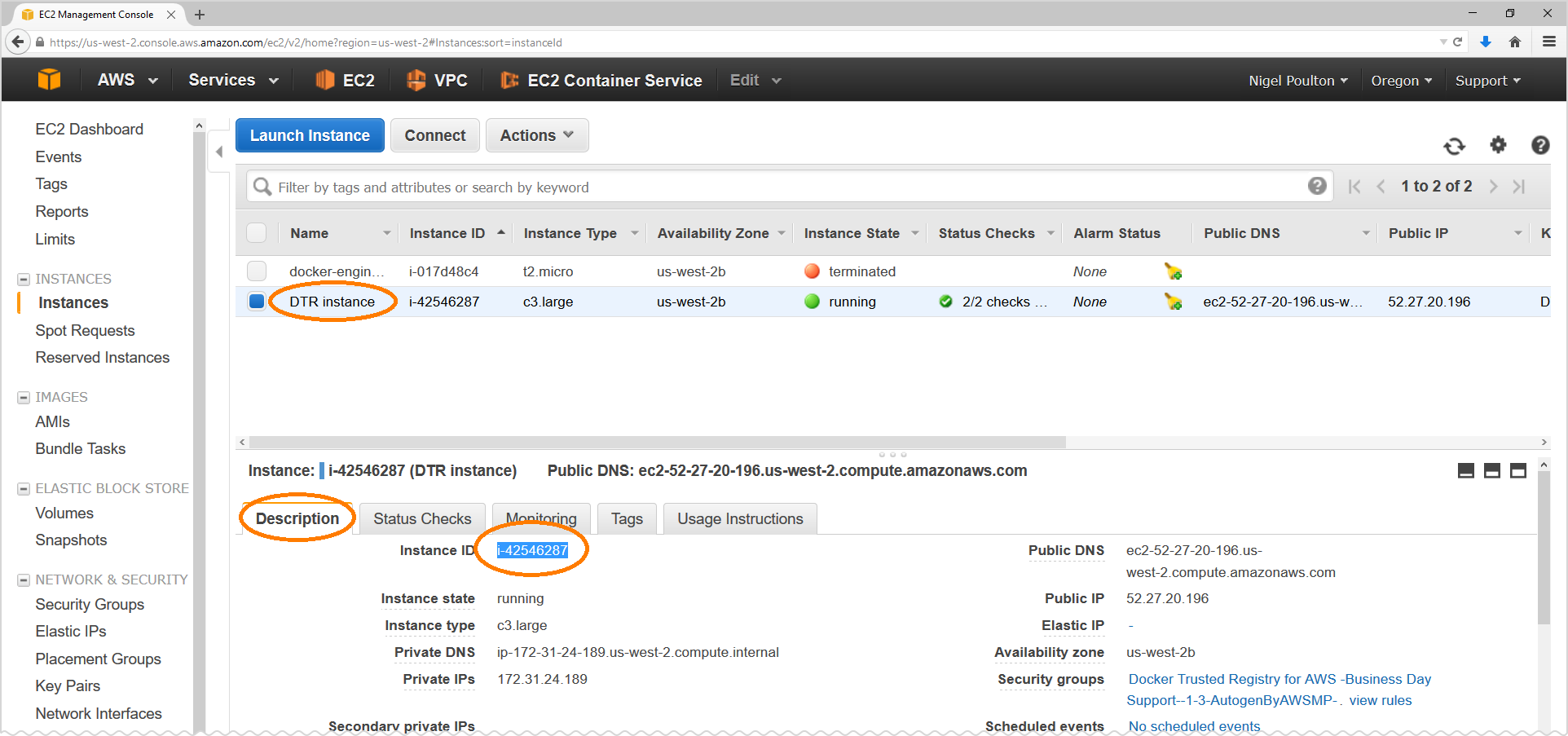This screenshot has width=1568, height=736.
Task: Open the Actions dropdown
Action: tap(536, 135)
